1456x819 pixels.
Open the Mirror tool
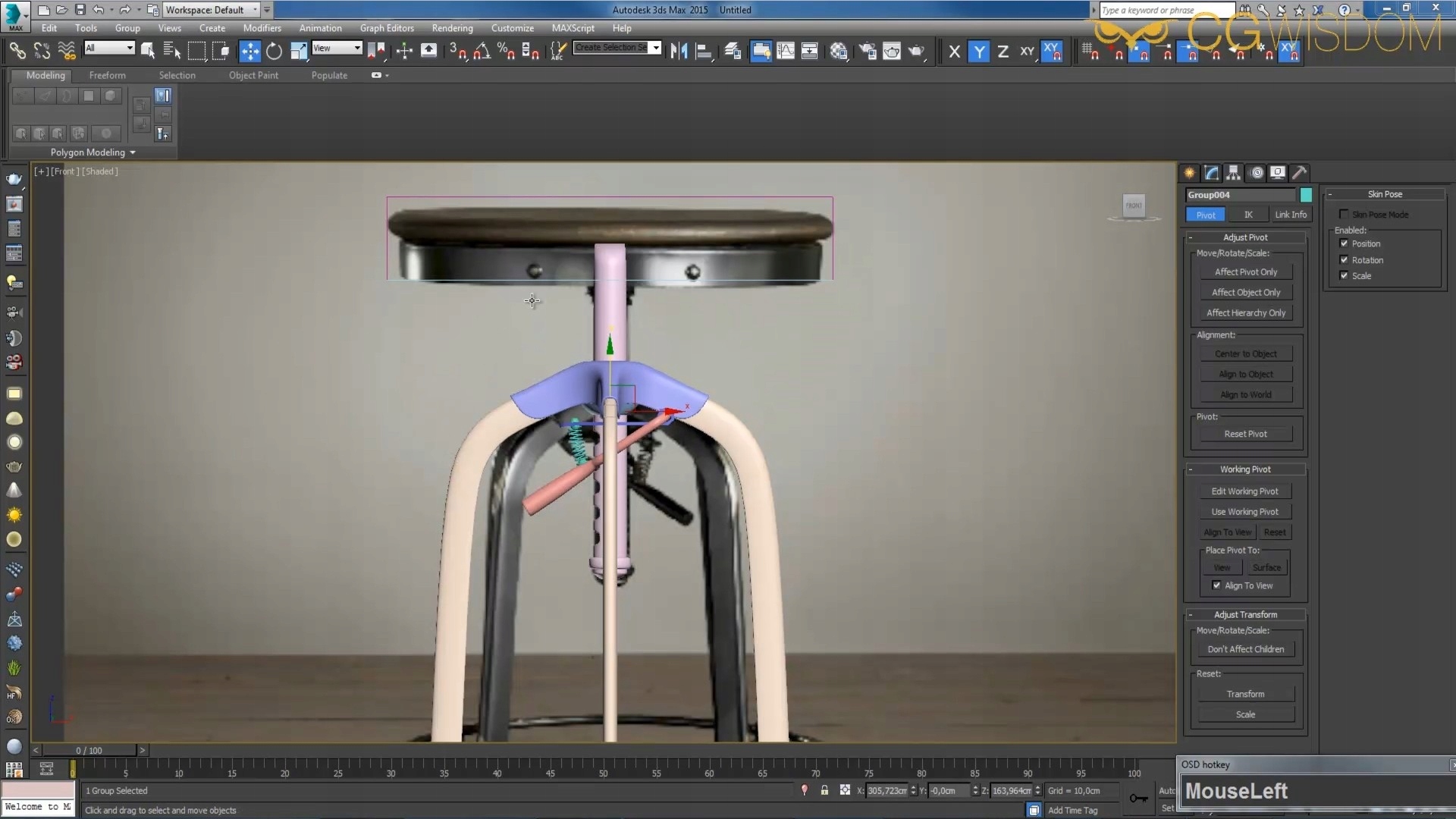(679, 51)
